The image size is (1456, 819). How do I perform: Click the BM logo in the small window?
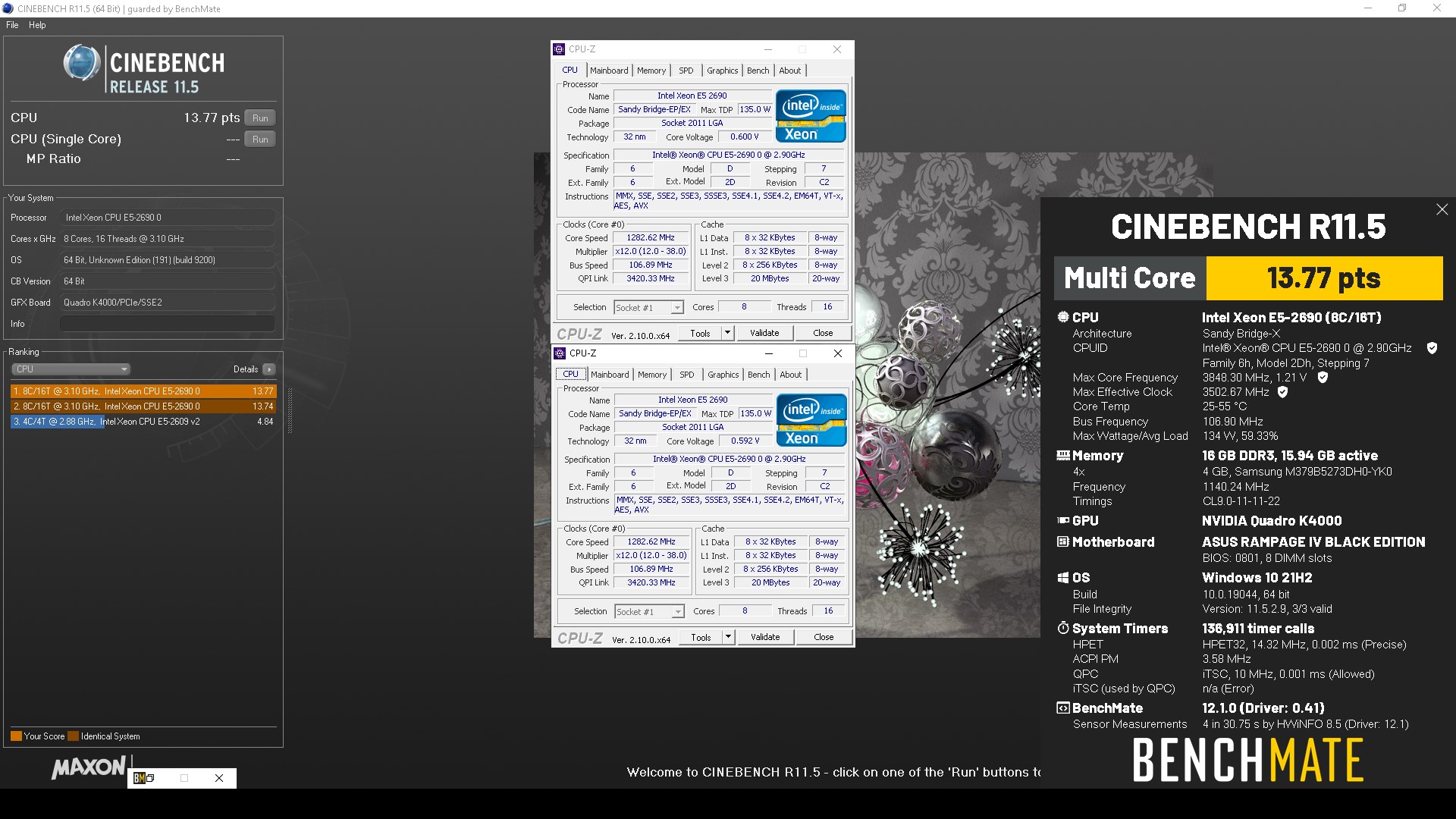tap(139, 778)
